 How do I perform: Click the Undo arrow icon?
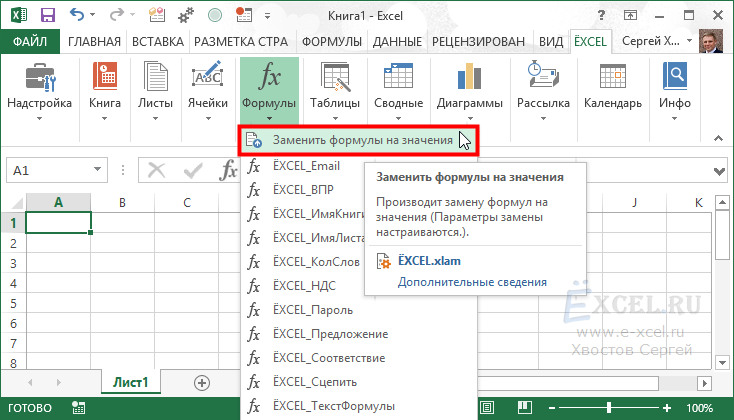tap(77, 15)
